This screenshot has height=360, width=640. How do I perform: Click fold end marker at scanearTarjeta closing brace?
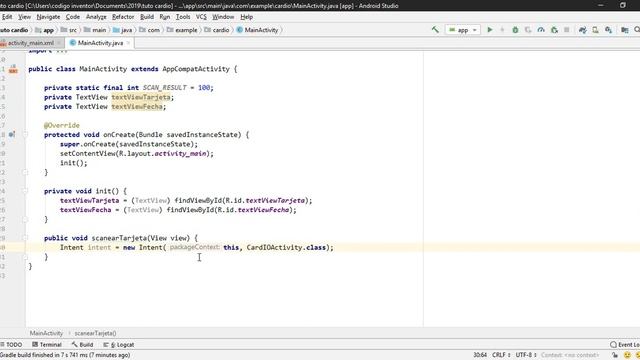[25, 257]
